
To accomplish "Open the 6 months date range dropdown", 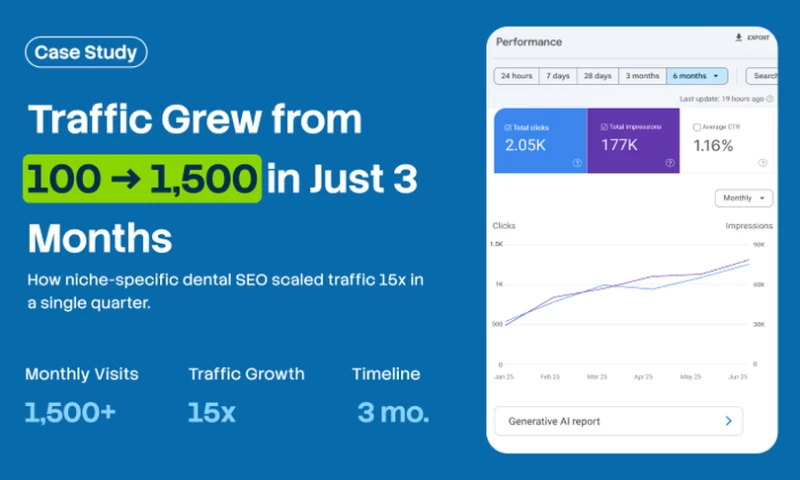I will coord(697,76).
